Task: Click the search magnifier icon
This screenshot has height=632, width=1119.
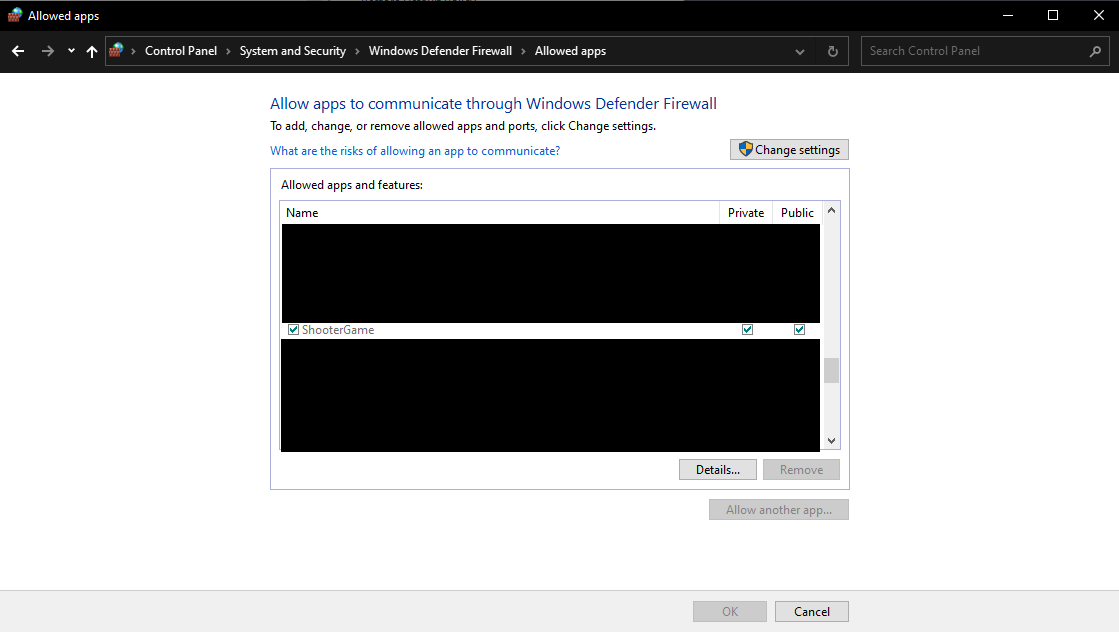Action: (1095, 51)
